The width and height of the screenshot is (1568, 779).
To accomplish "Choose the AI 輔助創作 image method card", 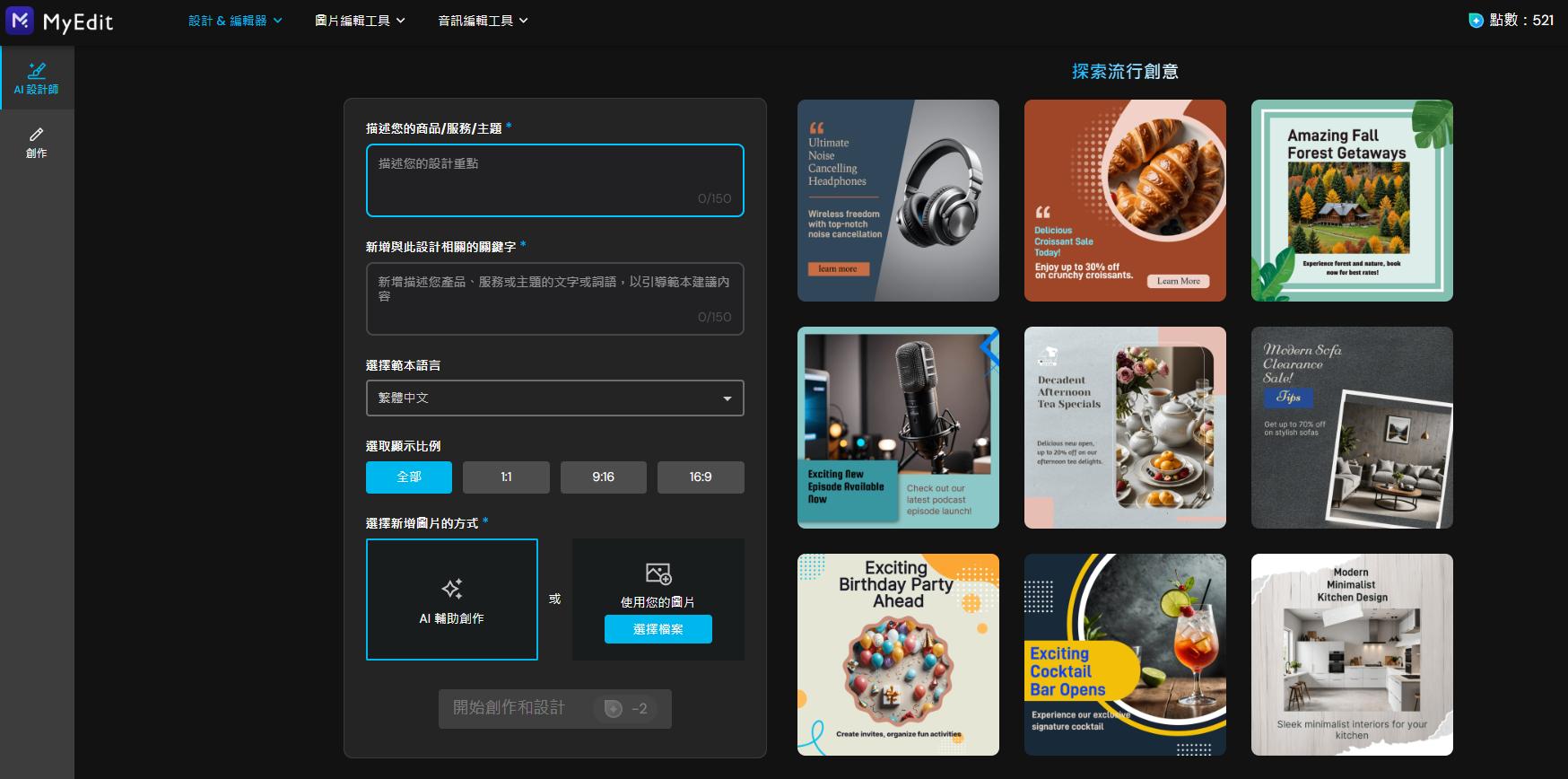I will 452,600.
